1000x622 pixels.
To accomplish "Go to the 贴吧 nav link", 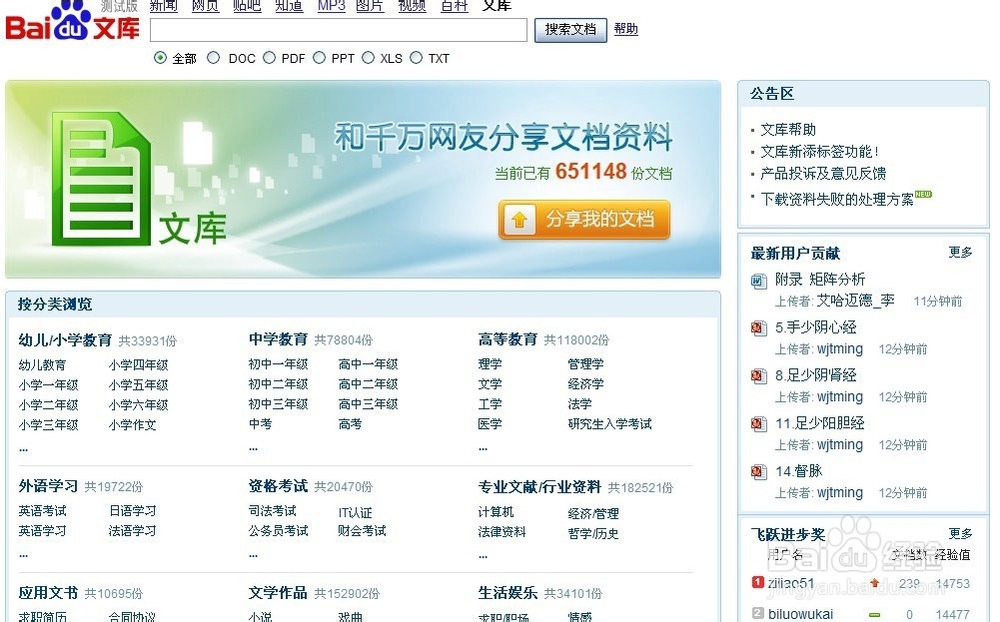I will click(247, 6).
